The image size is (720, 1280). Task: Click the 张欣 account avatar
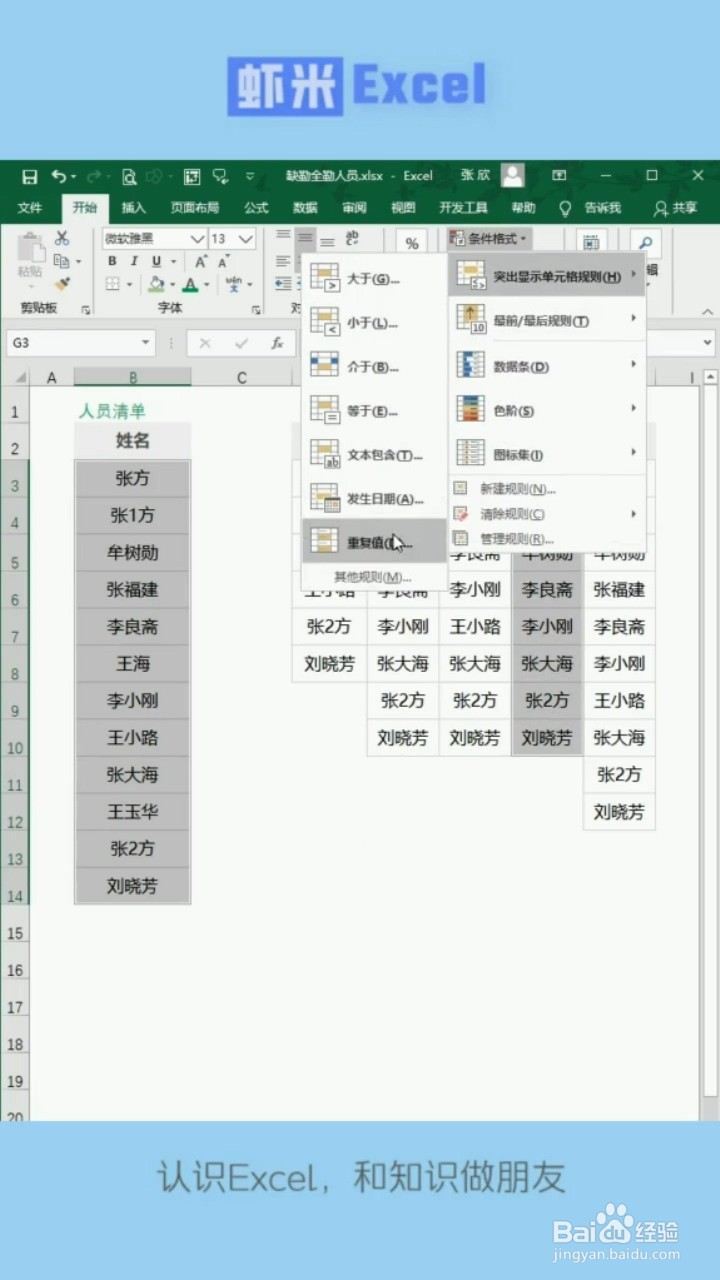tap(513, 175)
